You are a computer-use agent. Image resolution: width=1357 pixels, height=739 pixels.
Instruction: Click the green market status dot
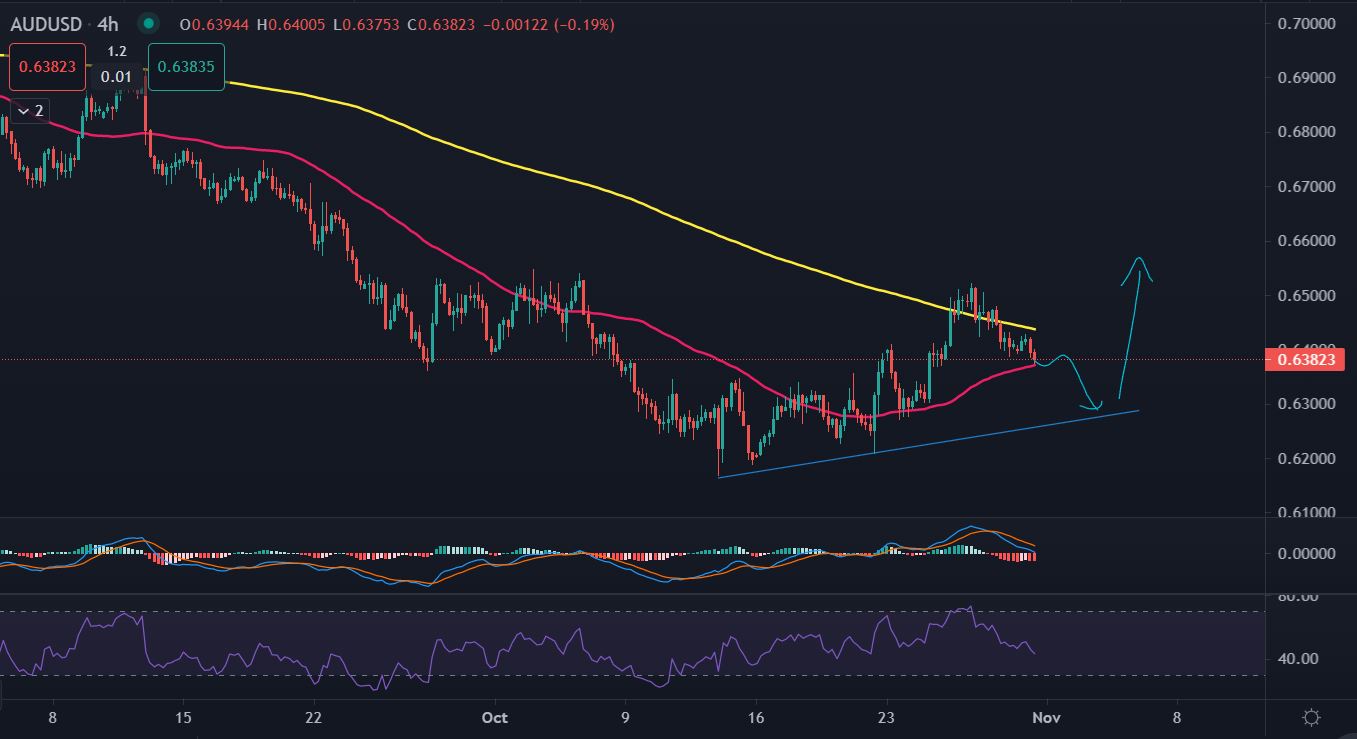(149, 23)
